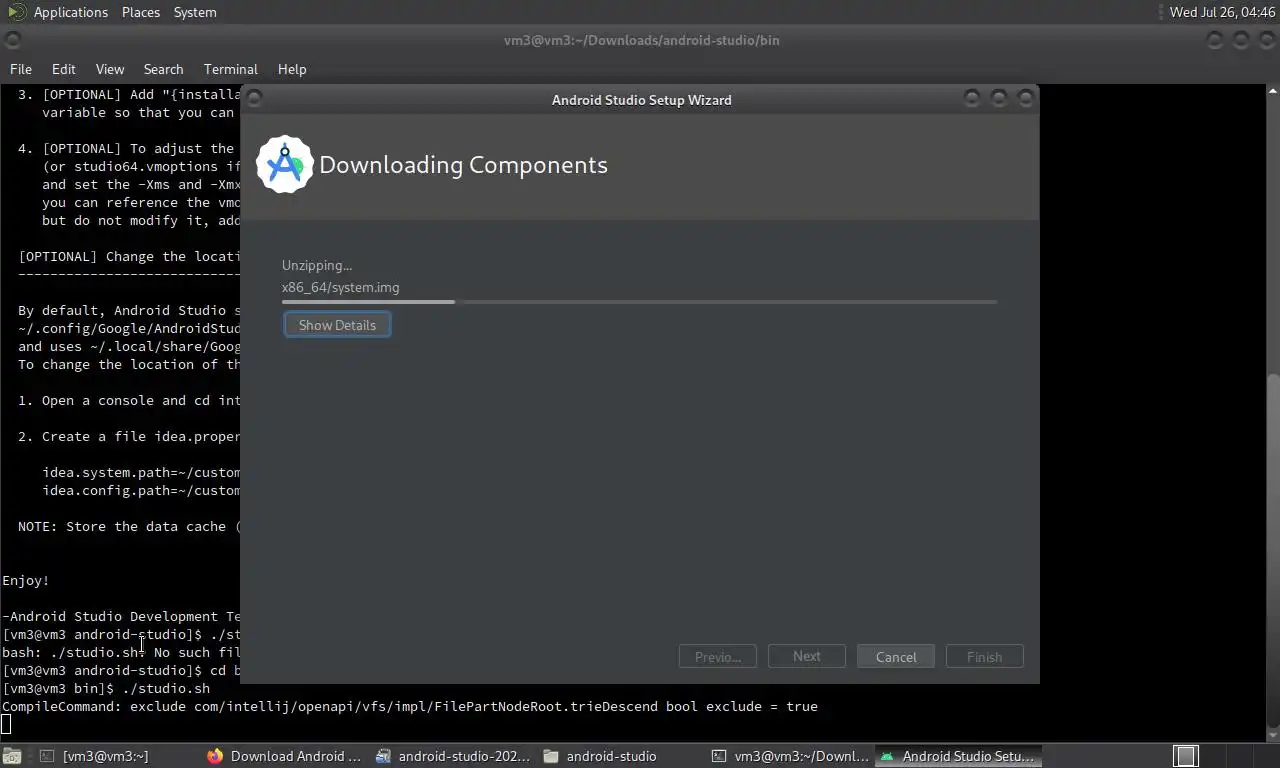Cancel the component download
Screen dimensions: 1280x768
click(x=896, y=657)
